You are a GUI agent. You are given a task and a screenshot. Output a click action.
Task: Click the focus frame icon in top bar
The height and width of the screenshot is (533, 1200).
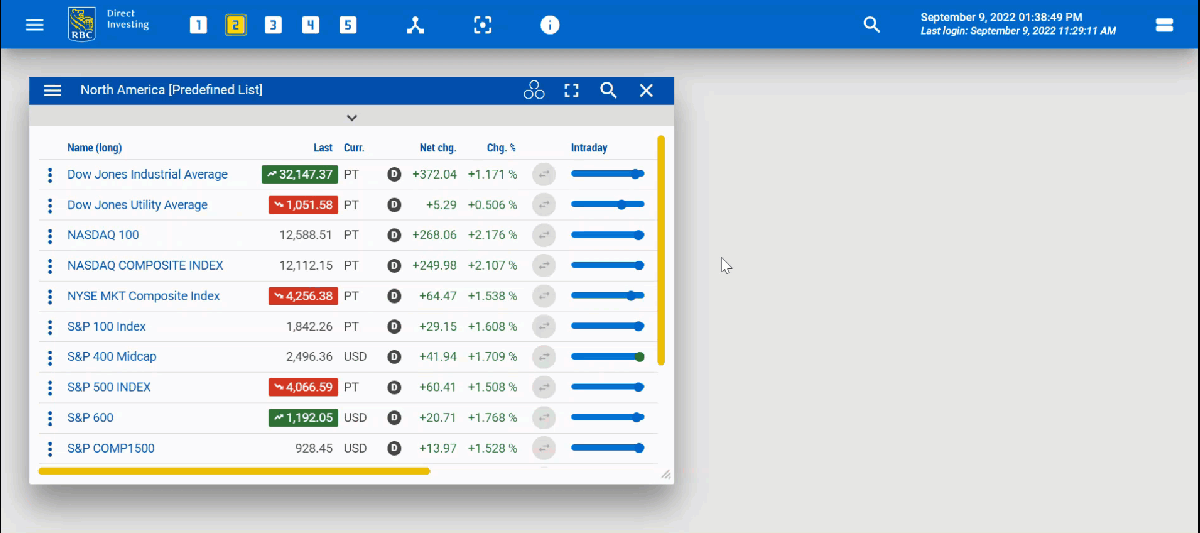483,25
